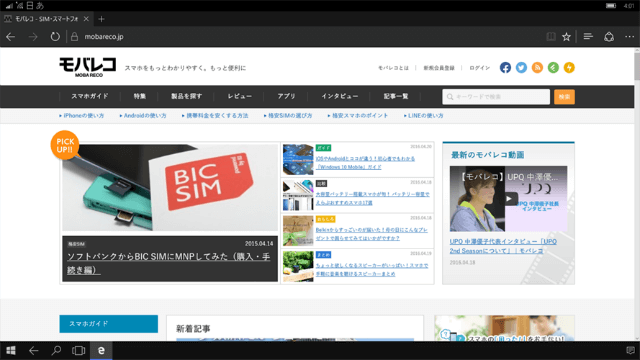
Task: Open スマホガイド navigation menu
Action: pyautogui.click(x=90, y=96)
